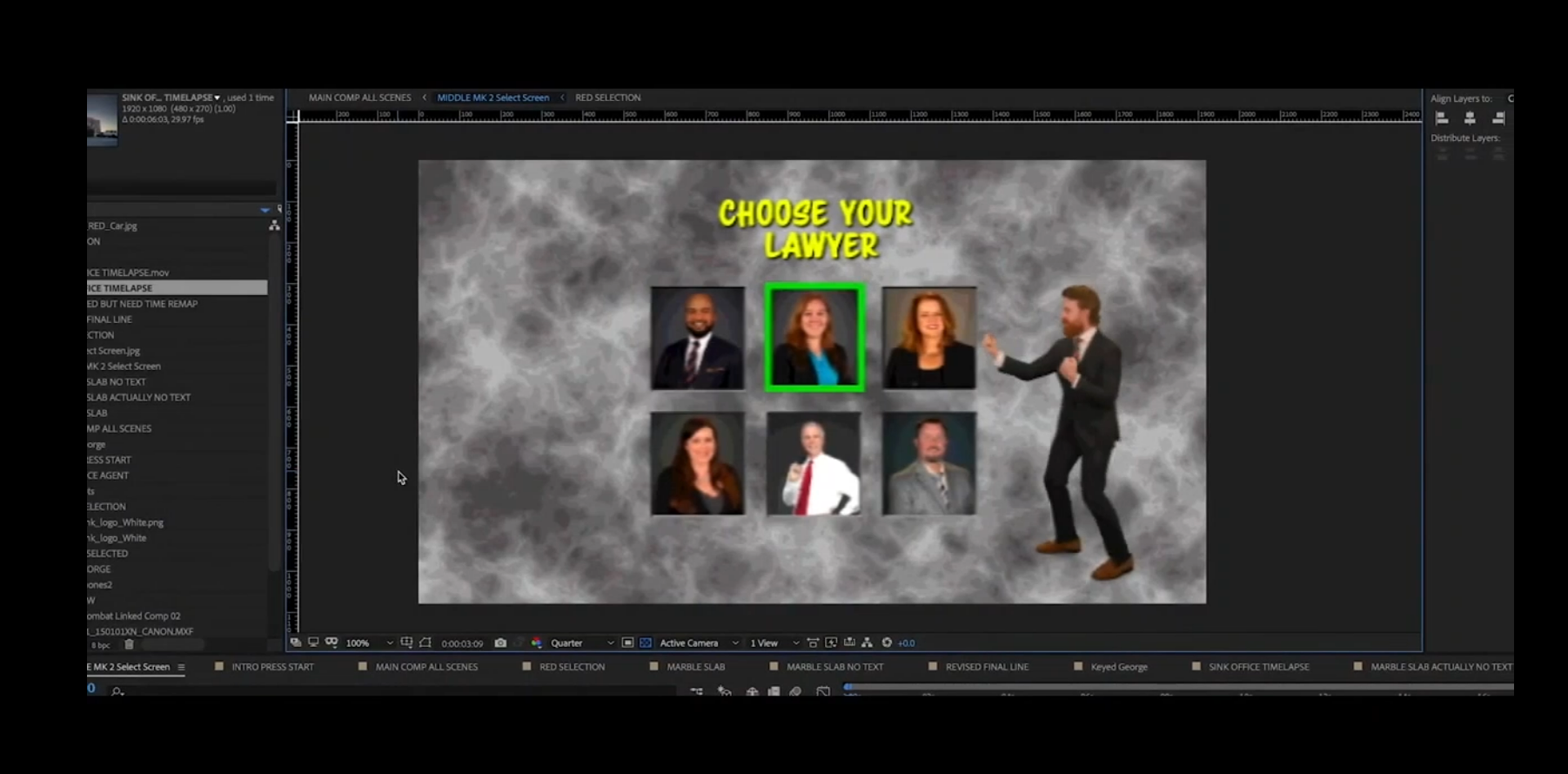This screenshot has height=774, width=1568.
Task: Open MARBLE SLAB ACTUALLY NO TEXT timeline tab
Action: pyautogui.click(x=1441, y=667)
